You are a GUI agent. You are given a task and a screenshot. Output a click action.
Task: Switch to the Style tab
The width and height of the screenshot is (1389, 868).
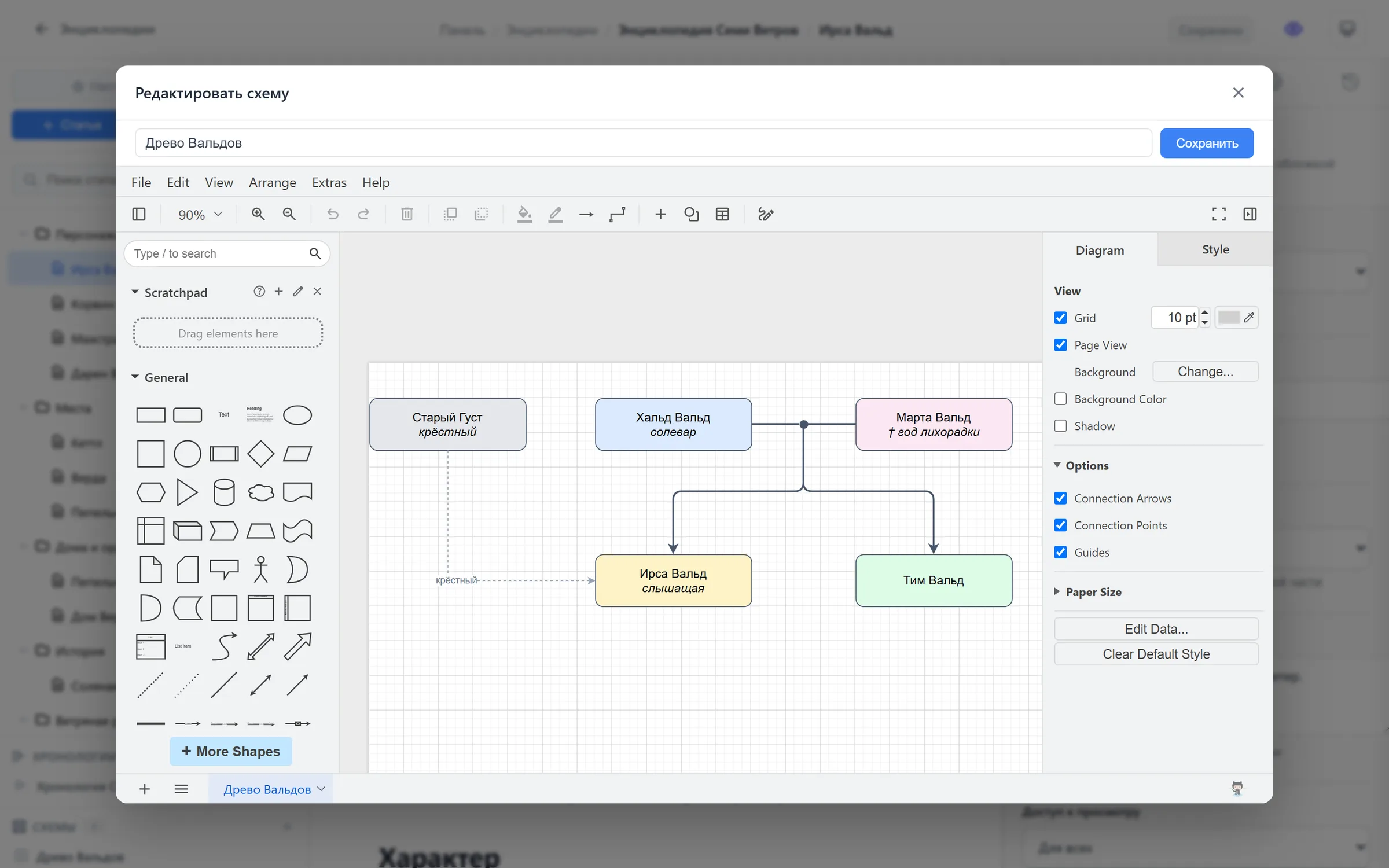(1215, 249)
